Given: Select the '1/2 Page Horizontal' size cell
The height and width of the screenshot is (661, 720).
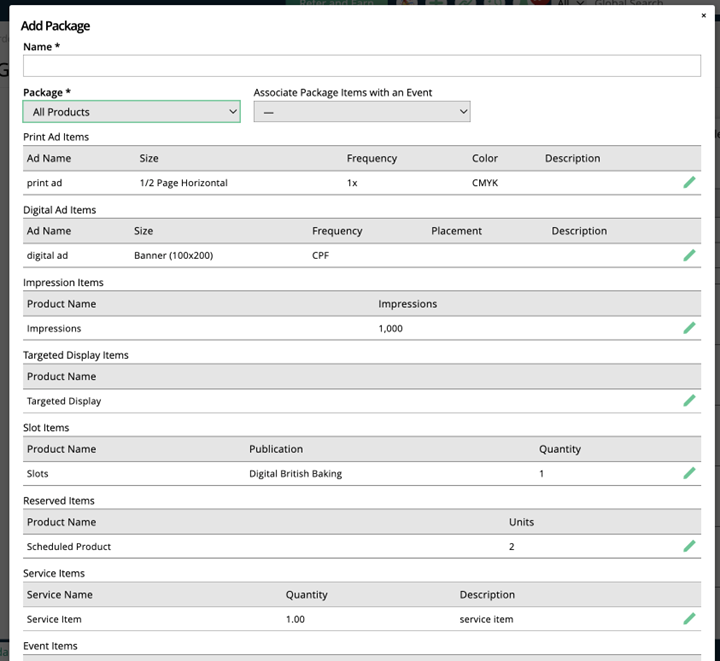Looking at the screenshot, I should click(184, 183).
